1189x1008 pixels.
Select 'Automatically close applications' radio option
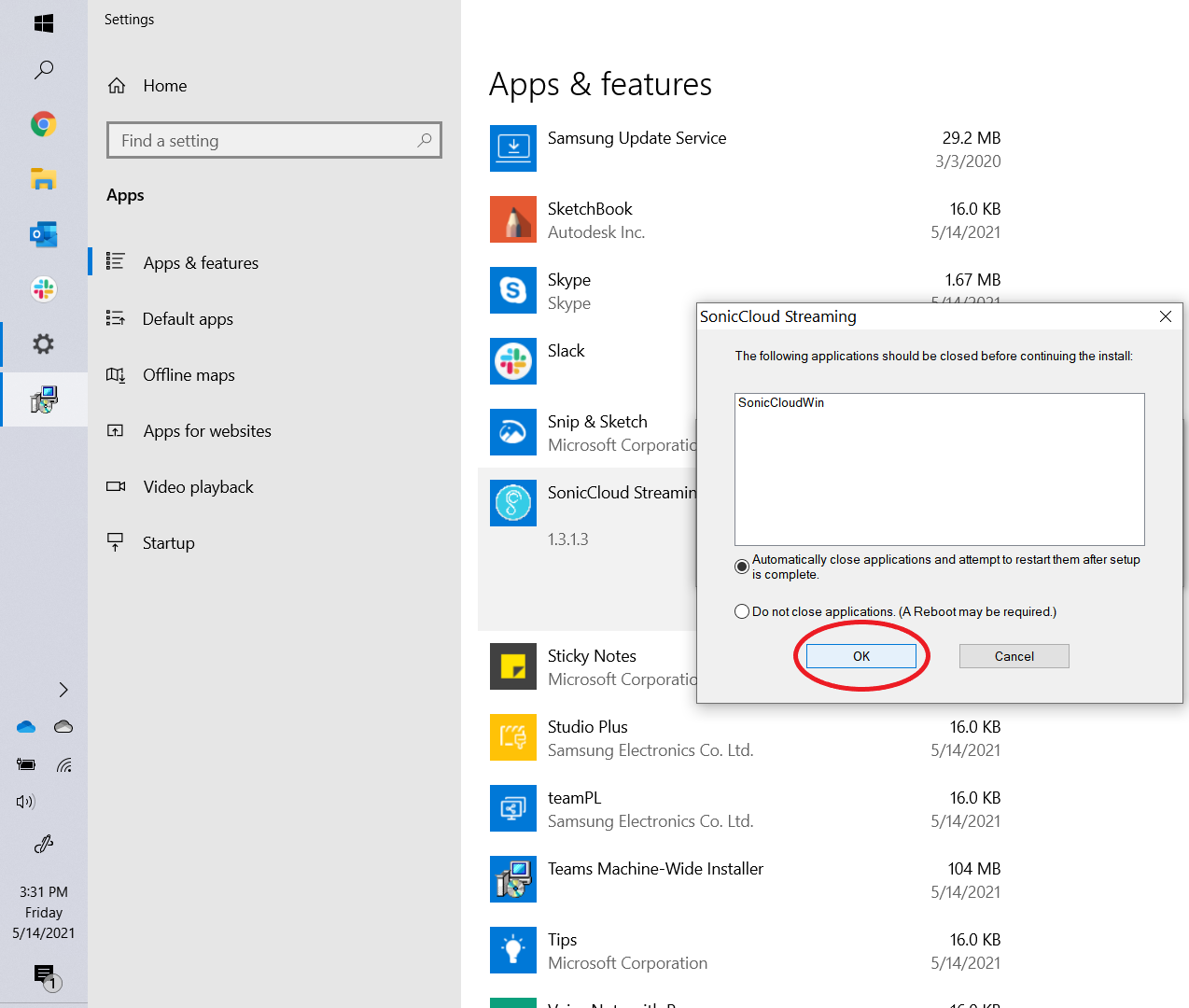click(742, 567)
